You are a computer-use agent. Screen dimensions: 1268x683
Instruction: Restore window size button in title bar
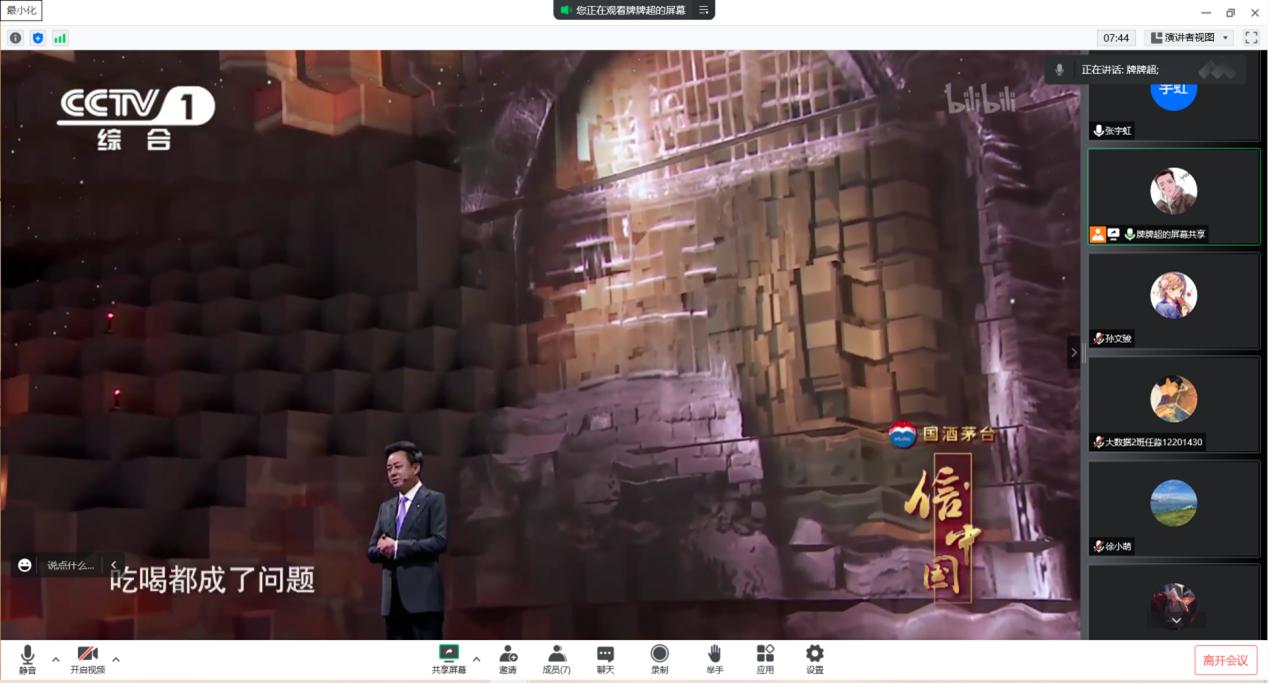click(1230, 12)
